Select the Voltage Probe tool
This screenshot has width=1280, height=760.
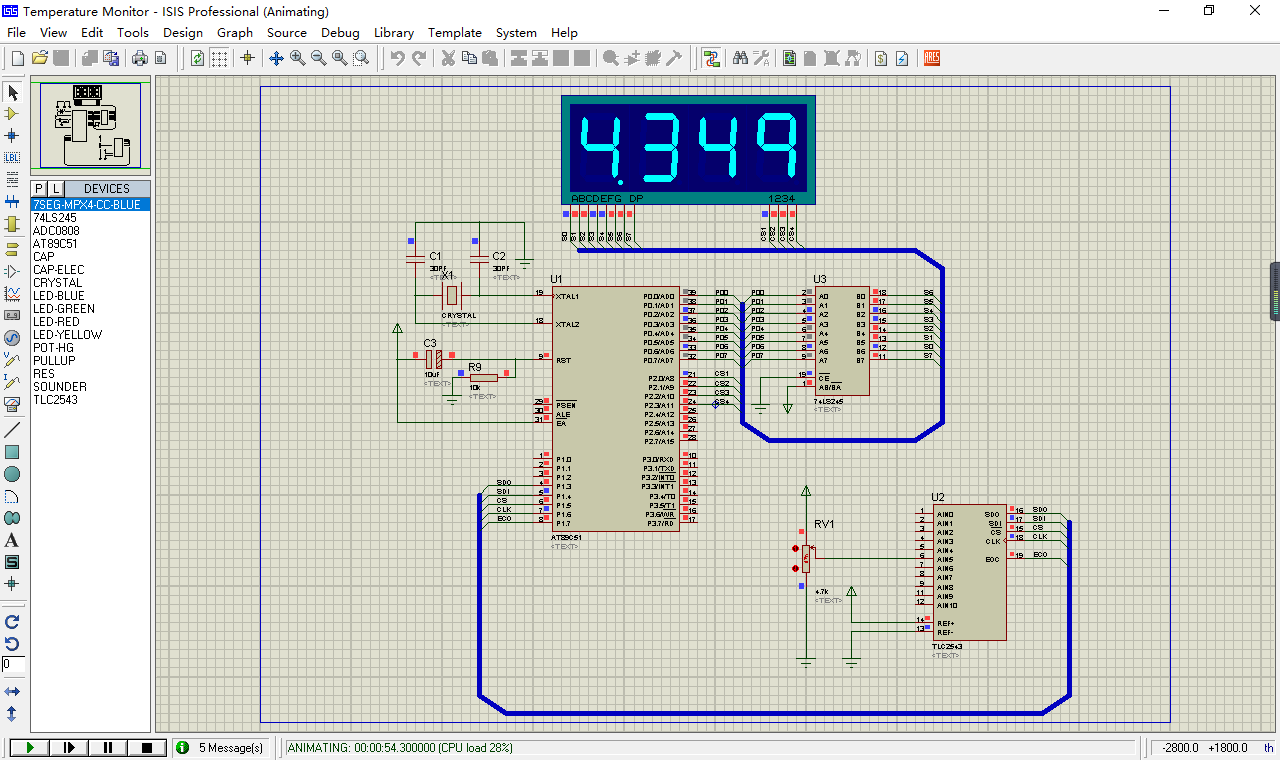pyautogui.click(x=13, y=359)
